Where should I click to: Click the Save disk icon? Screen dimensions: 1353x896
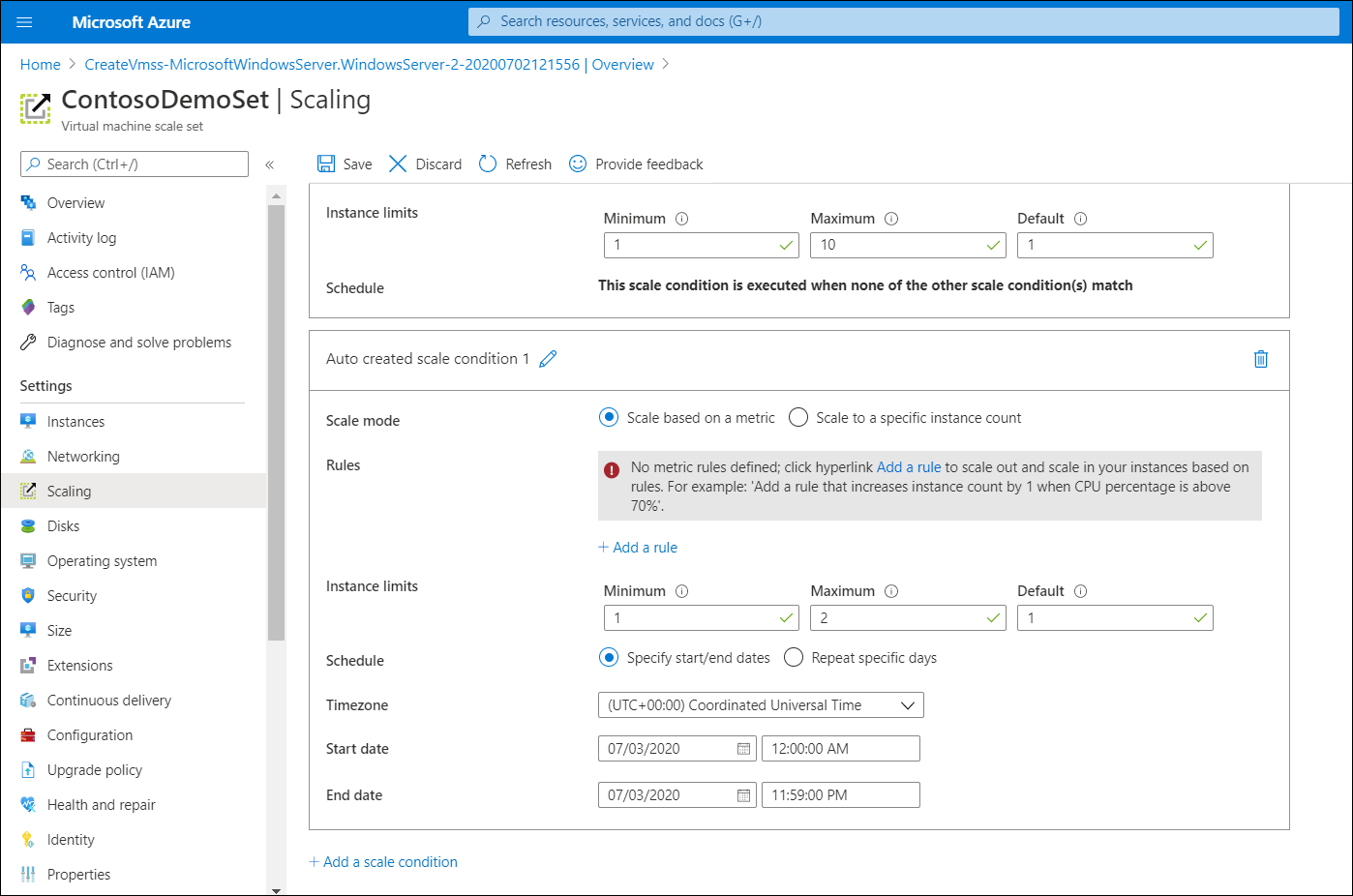pos(326,164)
